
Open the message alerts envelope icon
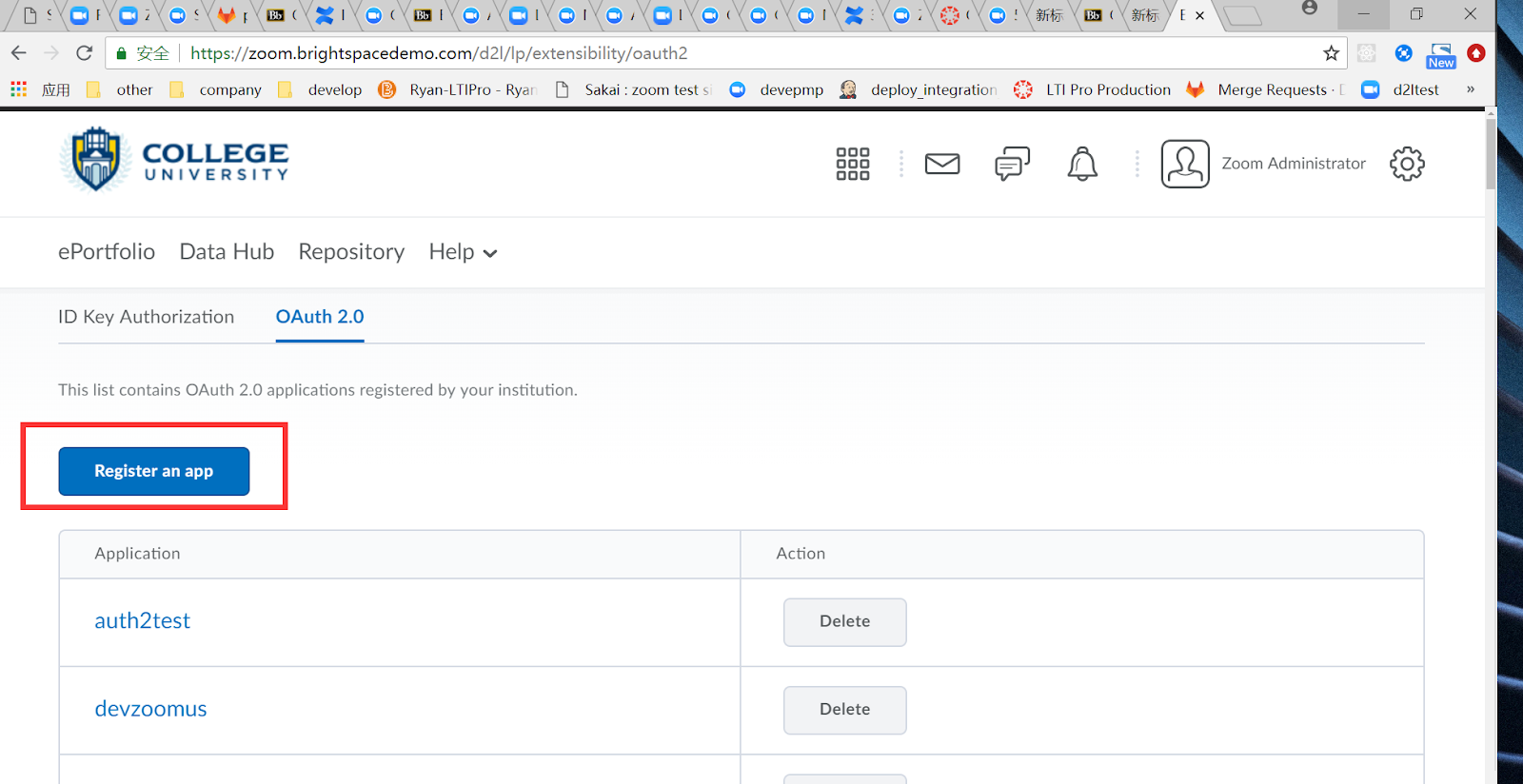coord(942,164)
